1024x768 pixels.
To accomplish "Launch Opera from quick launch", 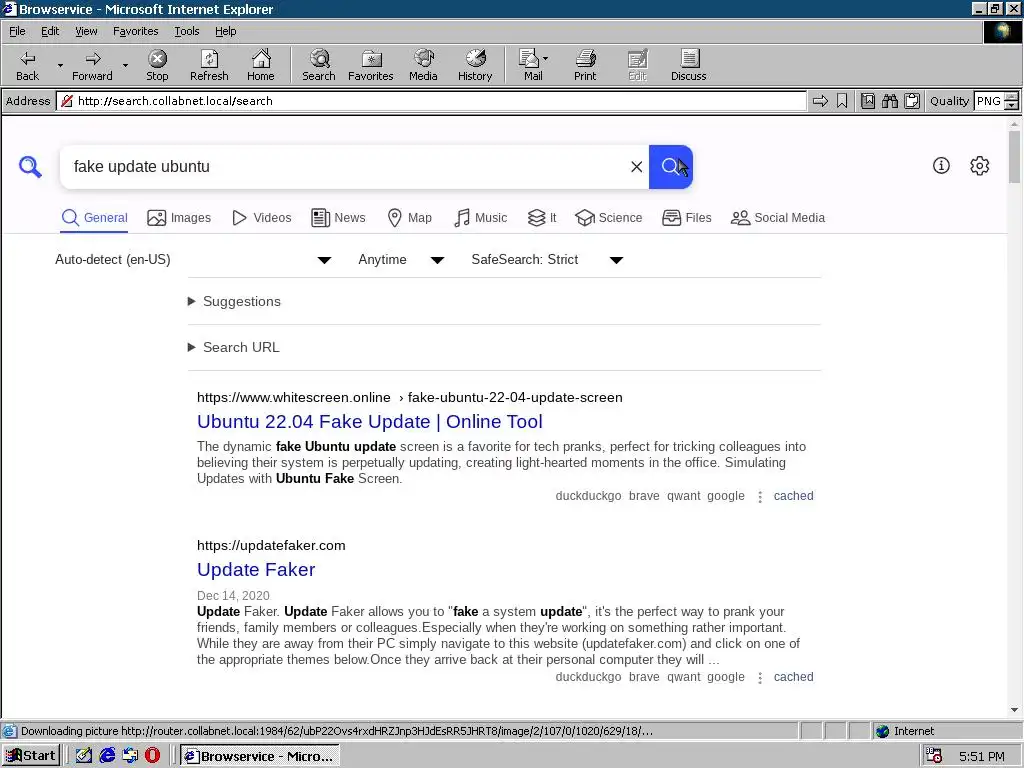I will 152,756.
